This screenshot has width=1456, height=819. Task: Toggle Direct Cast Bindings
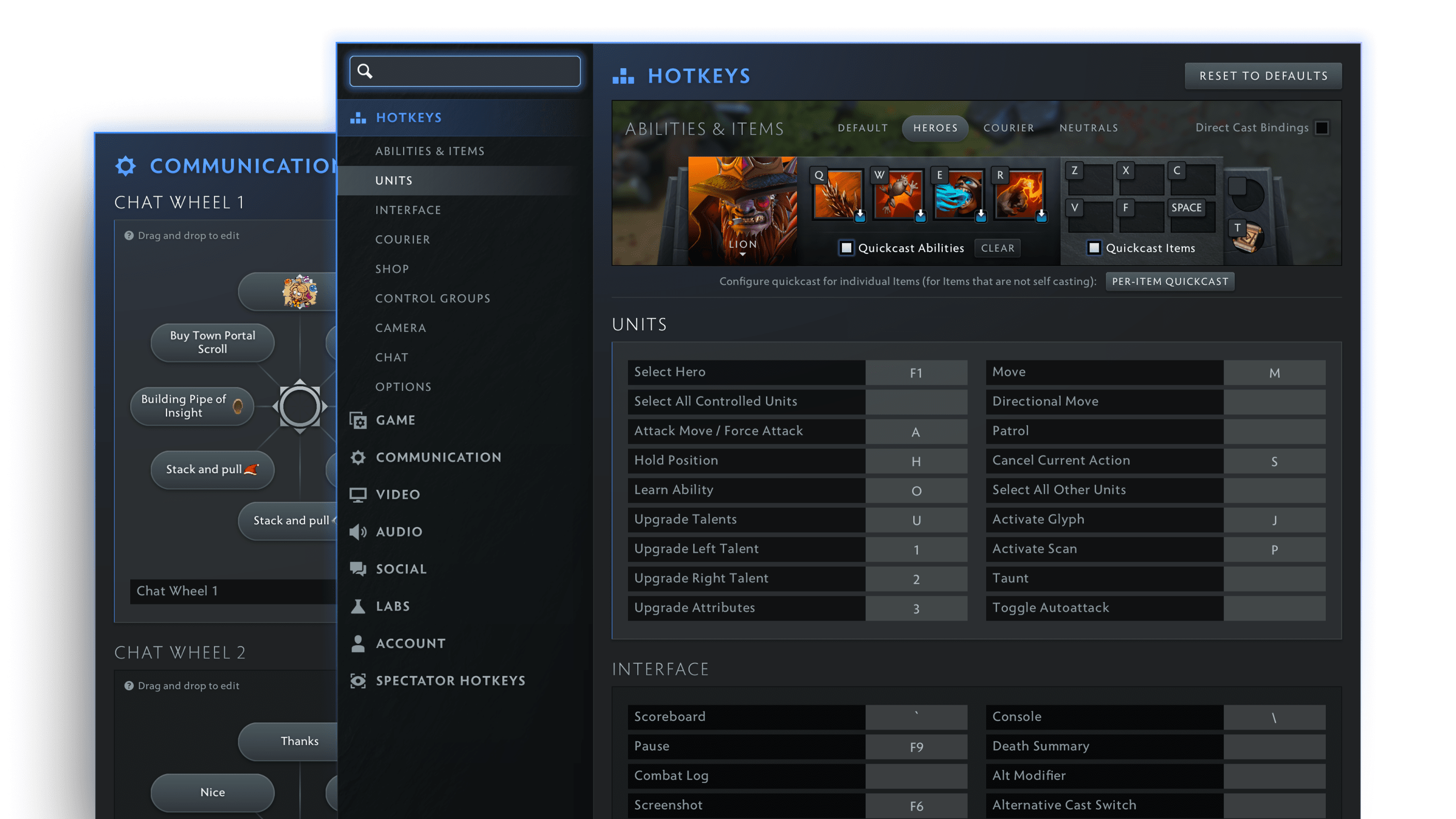pos(1323,128)
